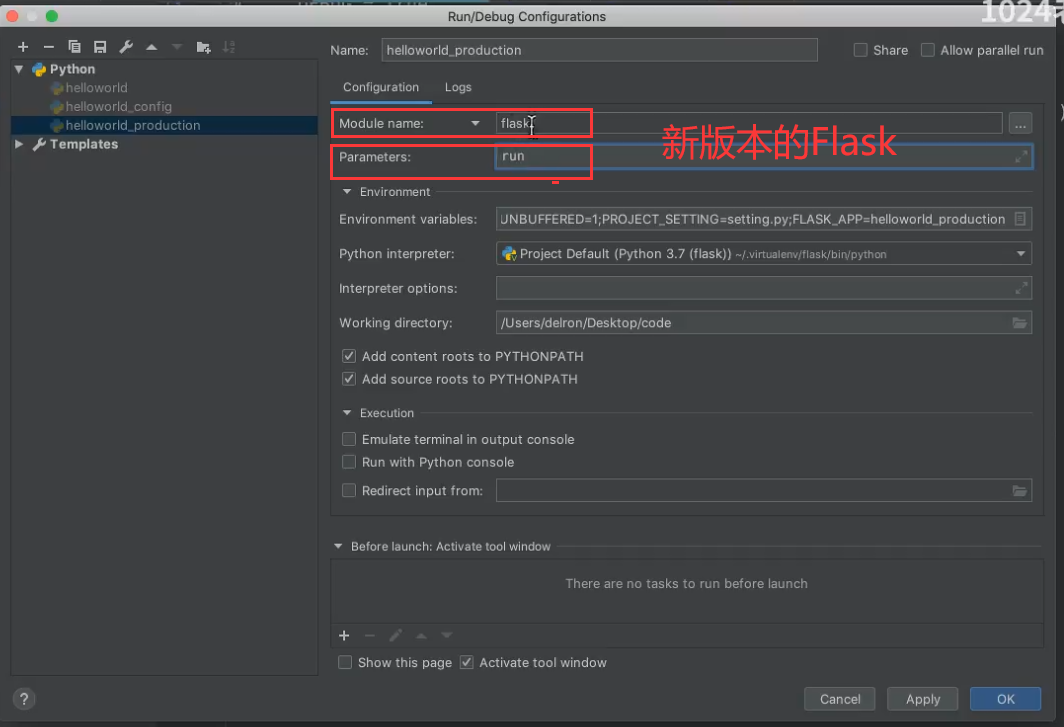1064x727 pixels.
Task: Expand the Templates tree node
Action: point(19,145)
